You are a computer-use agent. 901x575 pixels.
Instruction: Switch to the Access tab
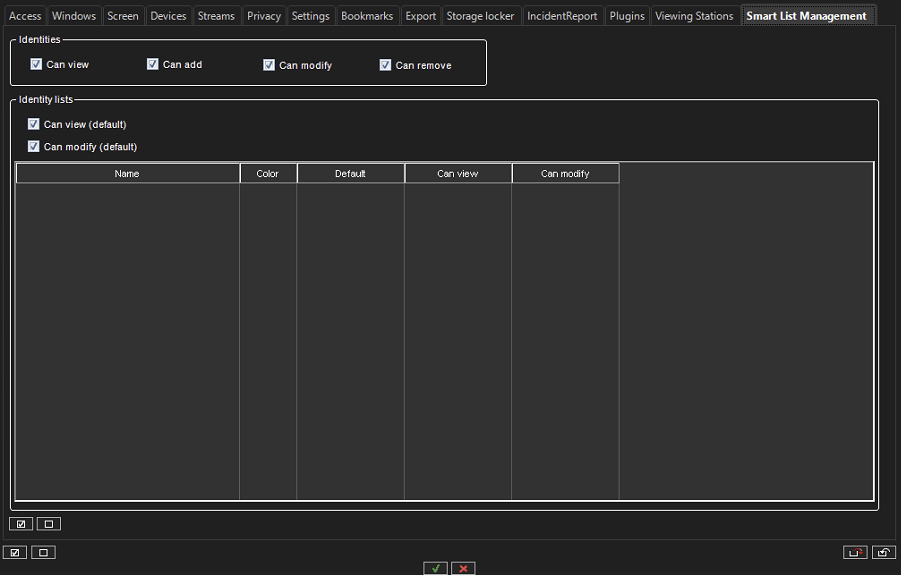[25, 16]
